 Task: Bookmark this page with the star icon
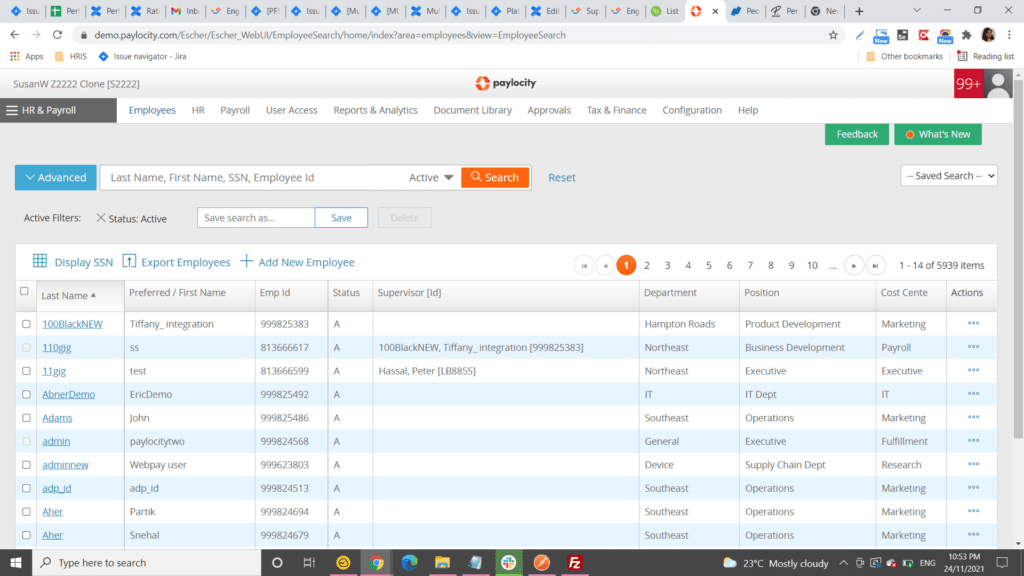pyautogui.click(x=833, y=35)
